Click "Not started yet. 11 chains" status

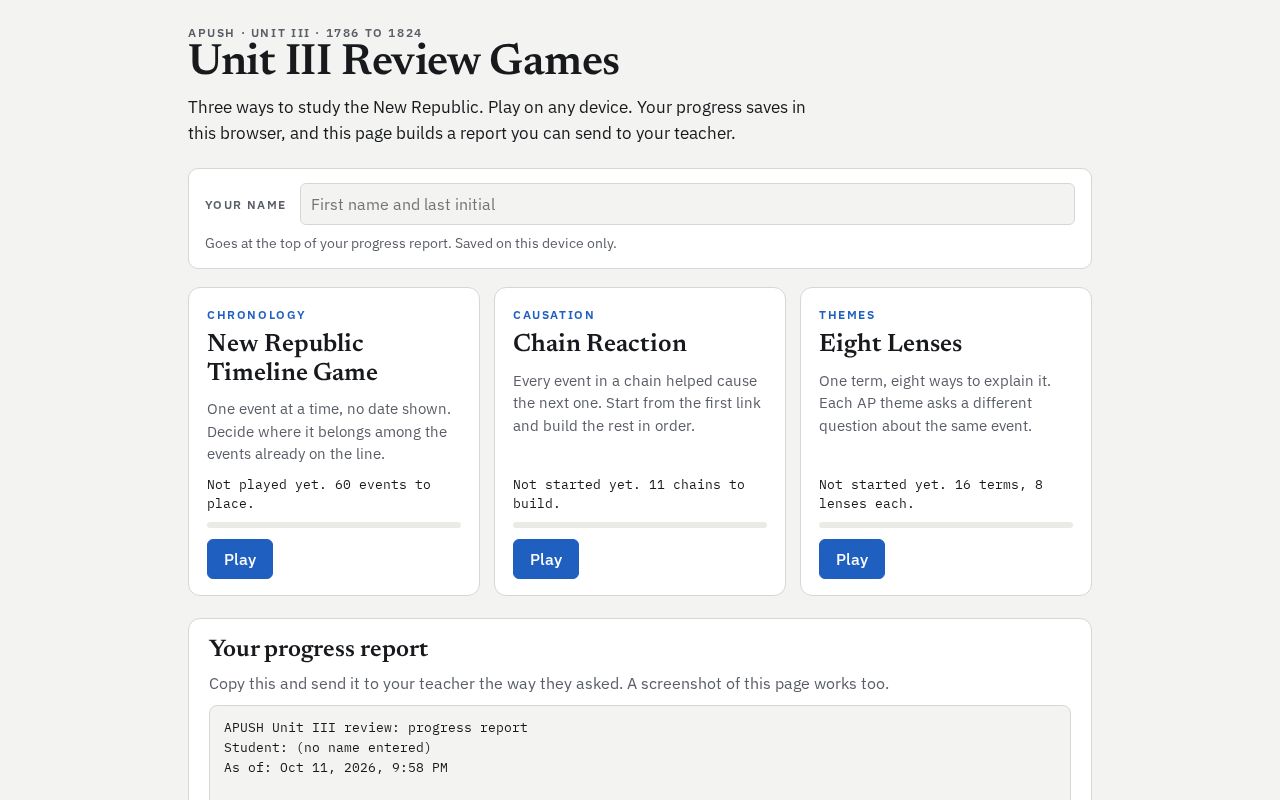pos(629,494)
